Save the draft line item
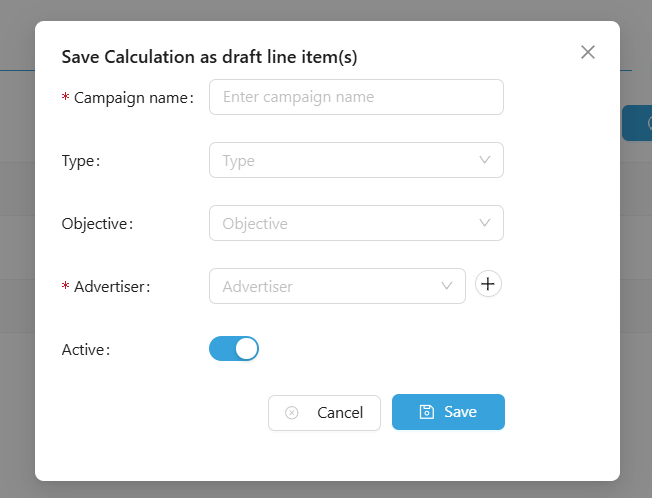The height and width of the screenshot is (498, 652). point(448,412)
